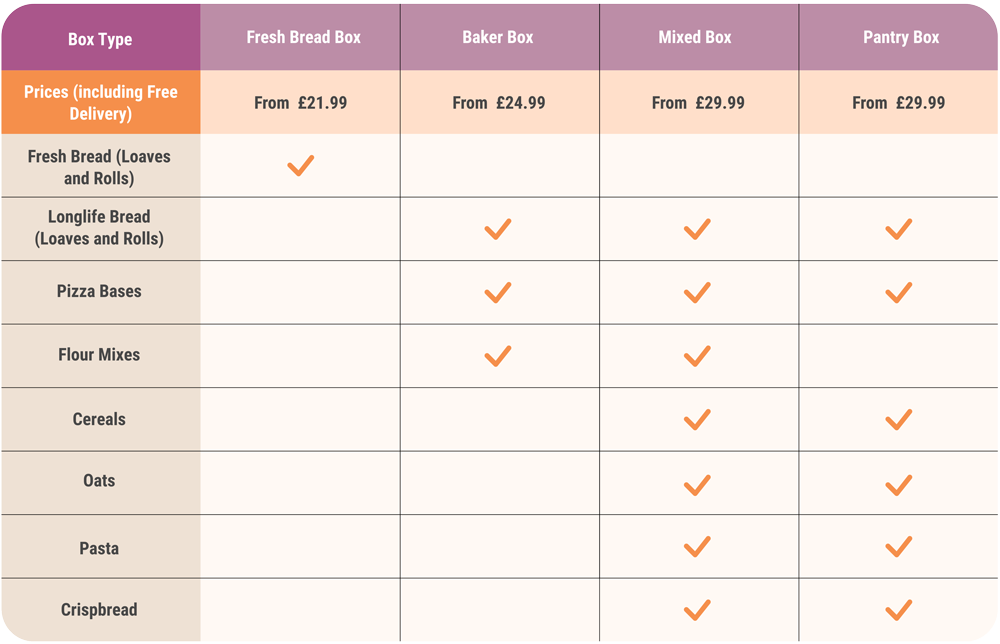
Task: Click Mixed Box checkmark in Cereals row
Action: click(x=697, y=419)
